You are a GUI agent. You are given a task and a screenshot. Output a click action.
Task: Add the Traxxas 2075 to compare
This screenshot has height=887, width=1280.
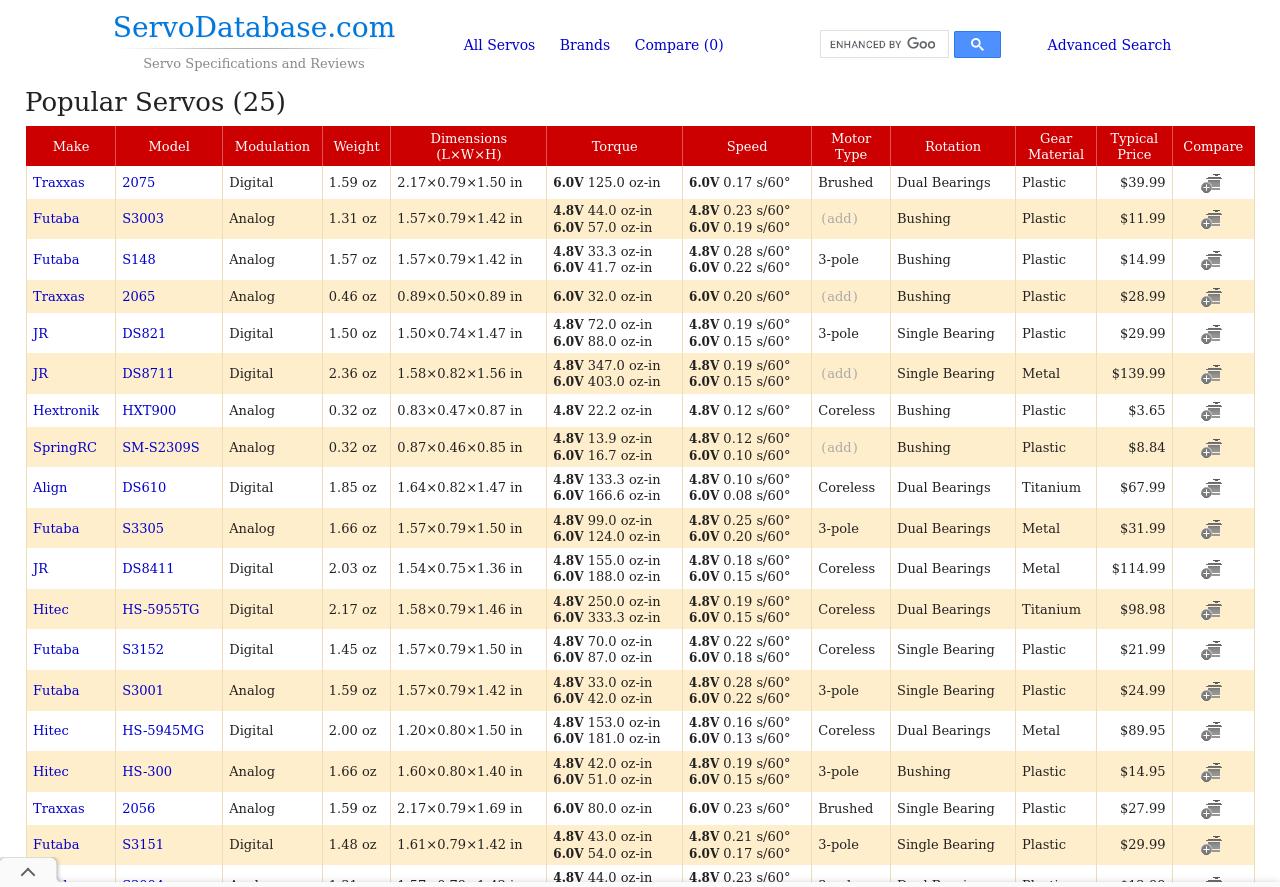click(x=1211, y=183)
